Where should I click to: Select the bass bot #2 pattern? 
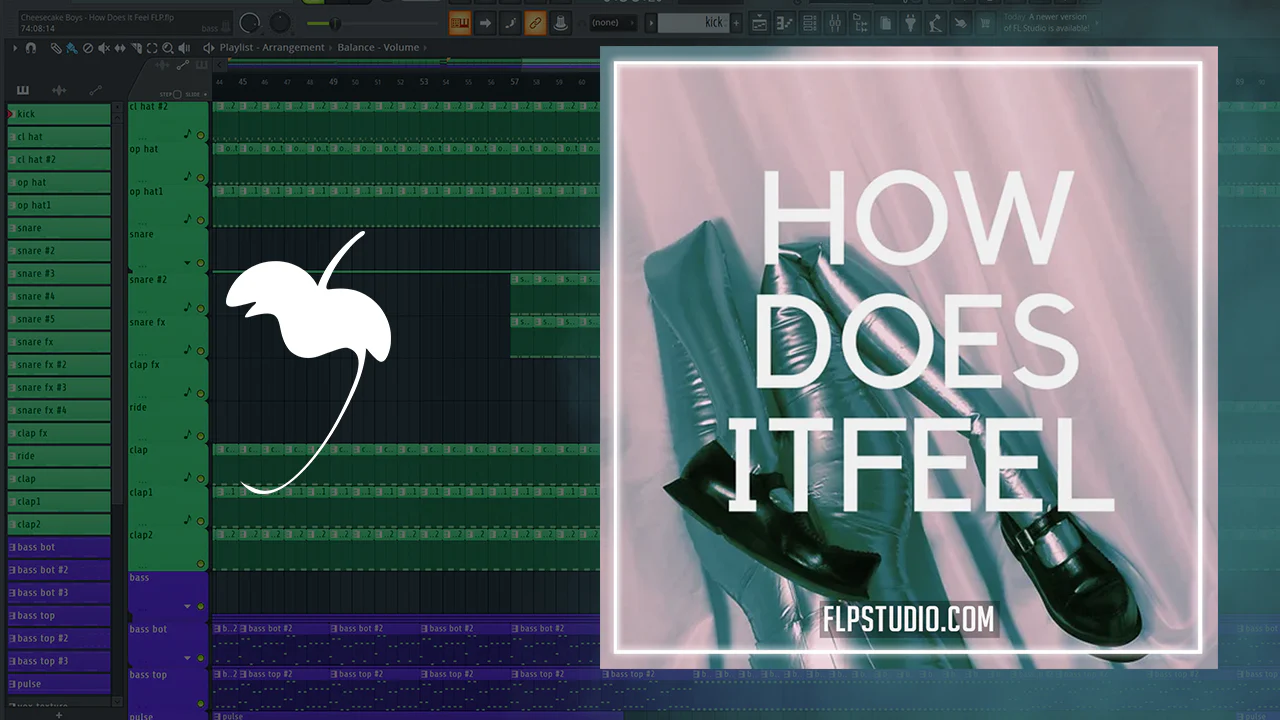point(59,570)
